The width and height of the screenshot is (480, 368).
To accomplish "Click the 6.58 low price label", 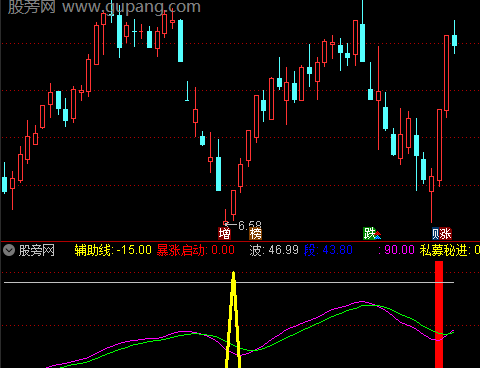I will pos(250,225).
